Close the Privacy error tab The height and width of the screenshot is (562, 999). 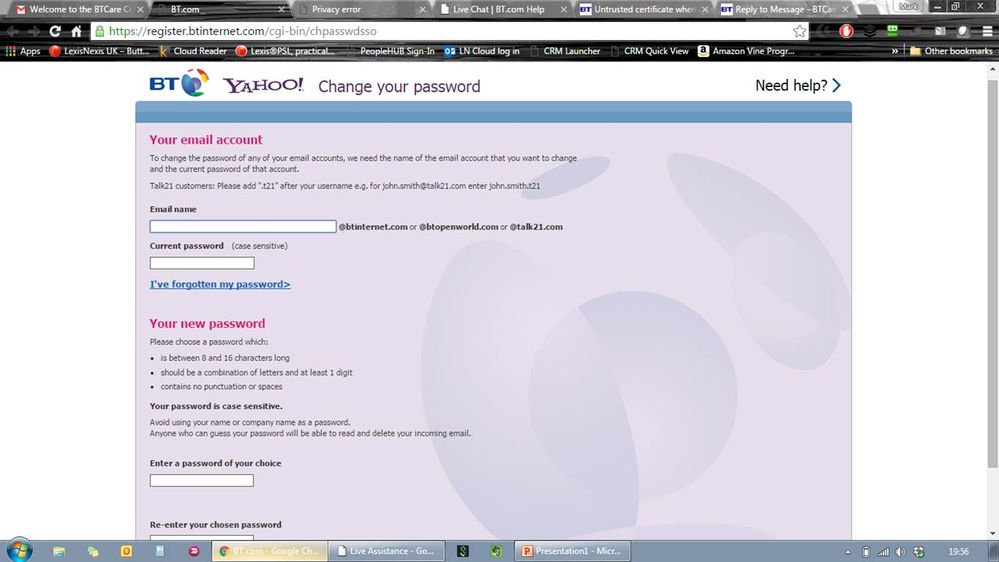tap(422, 10)
